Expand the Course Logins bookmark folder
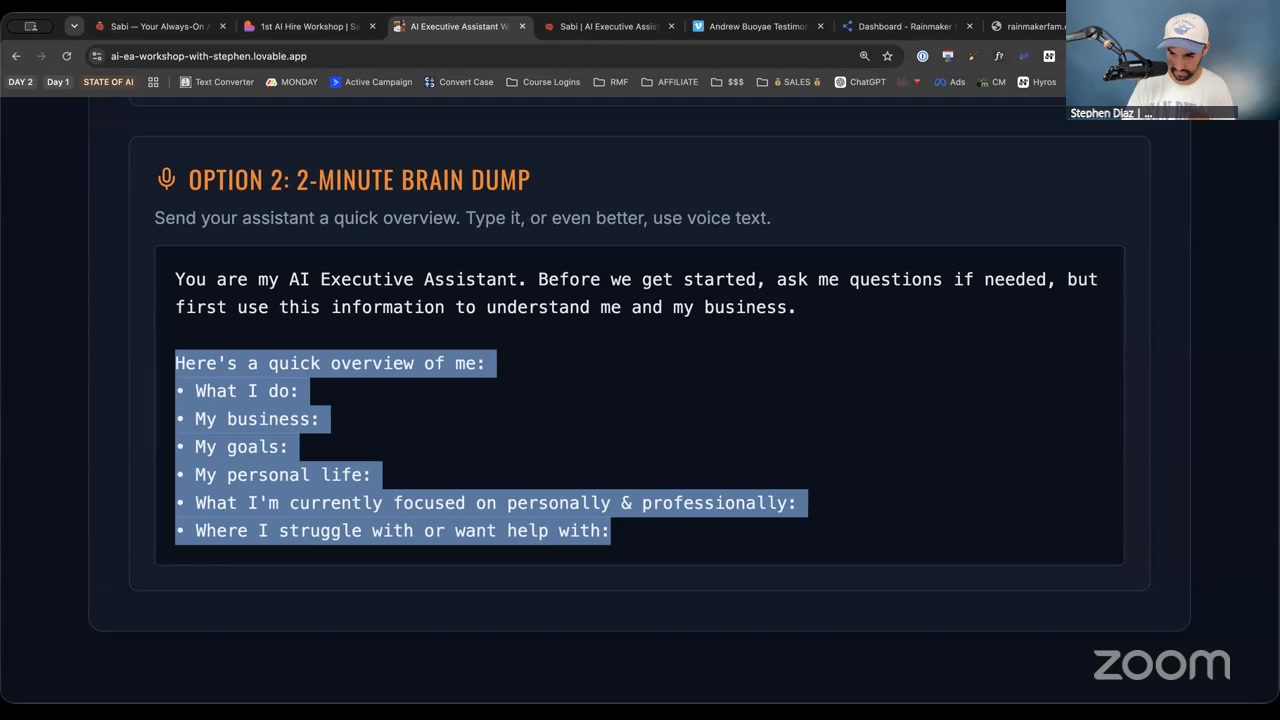The height and width of the screenshot is (720, 1280). click(x=543, y=82)
